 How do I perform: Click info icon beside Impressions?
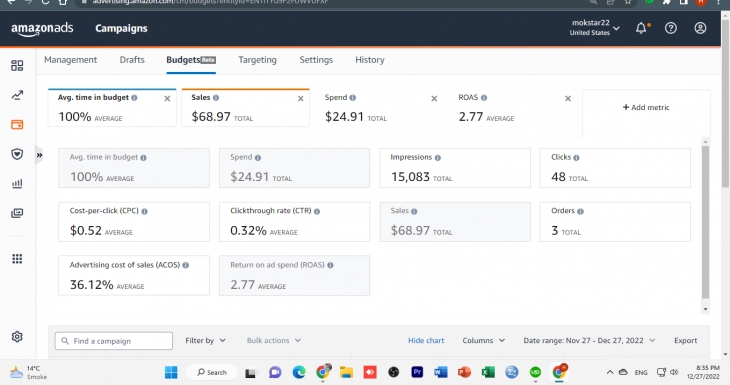click(438, 158)
